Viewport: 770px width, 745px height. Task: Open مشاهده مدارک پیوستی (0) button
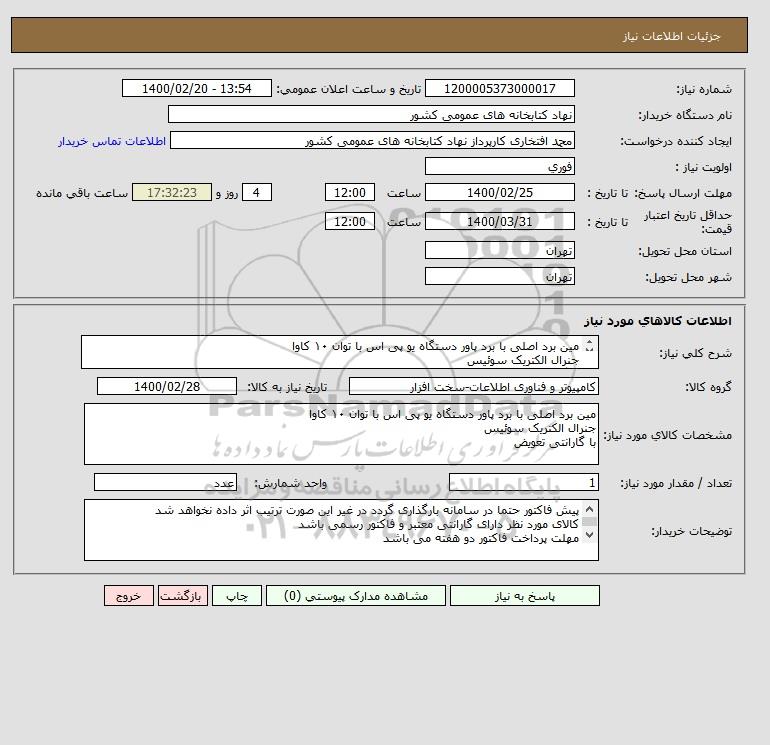(356, 596)
